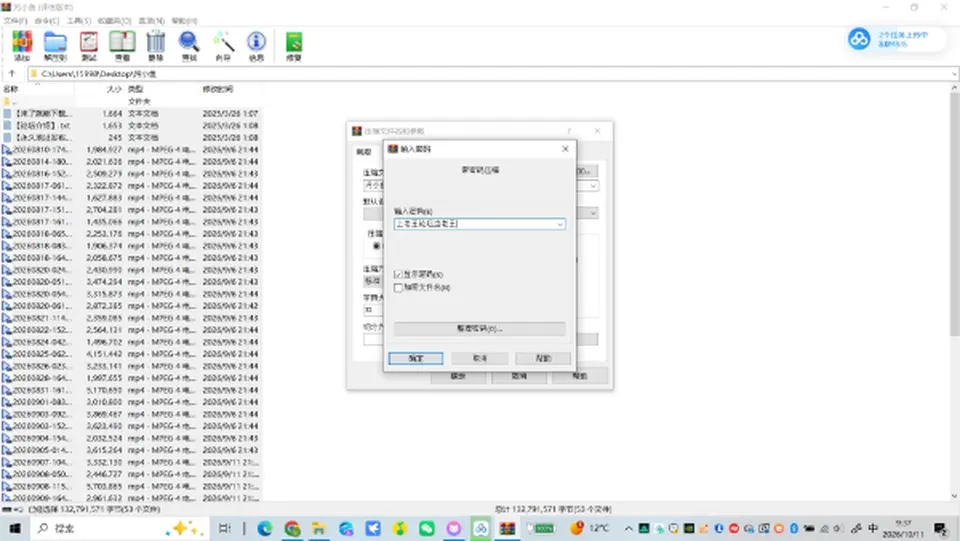Click the help question mark of archive dialog
Screen dimensions: 960x541
(569, 131)
